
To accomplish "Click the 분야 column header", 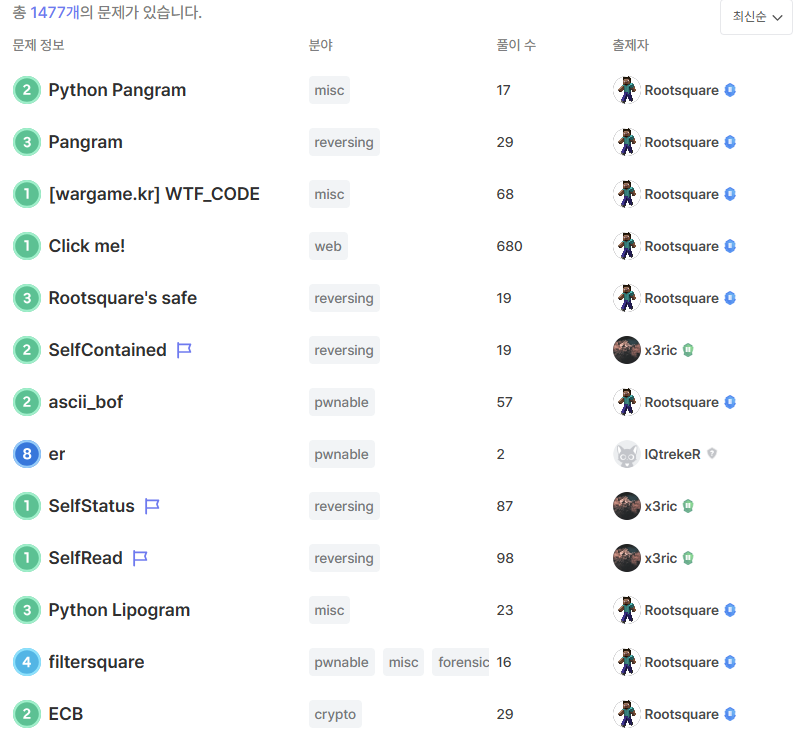I will 321,45.
